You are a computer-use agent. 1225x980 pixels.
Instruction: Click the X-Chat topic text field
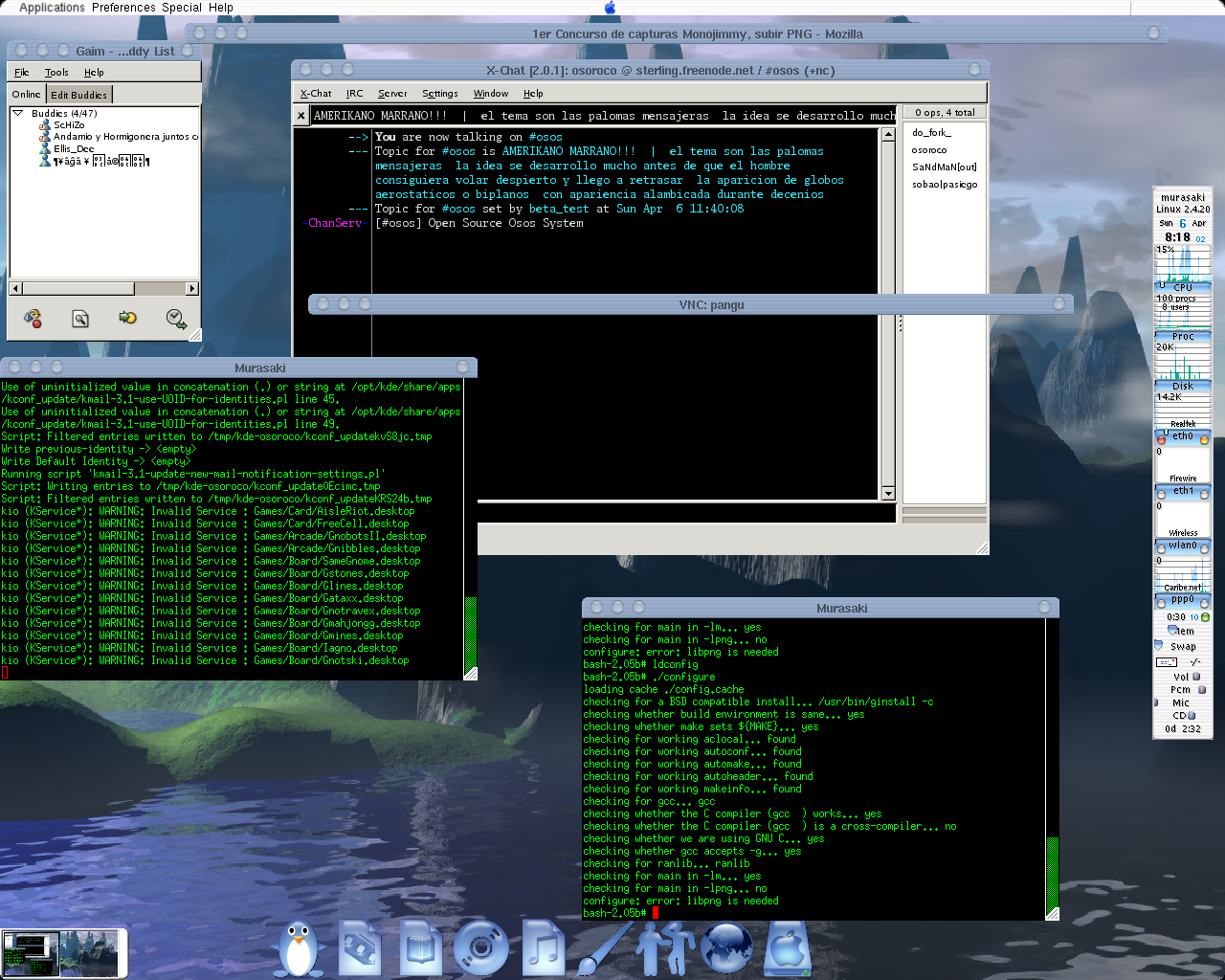point(604,116)
